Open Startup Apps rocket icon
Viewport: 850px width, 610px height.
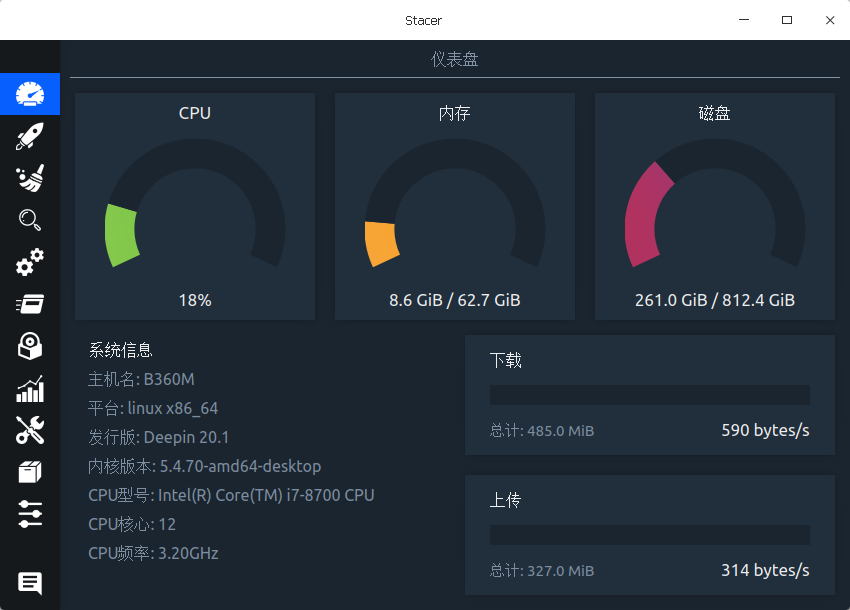coord(30,136)
